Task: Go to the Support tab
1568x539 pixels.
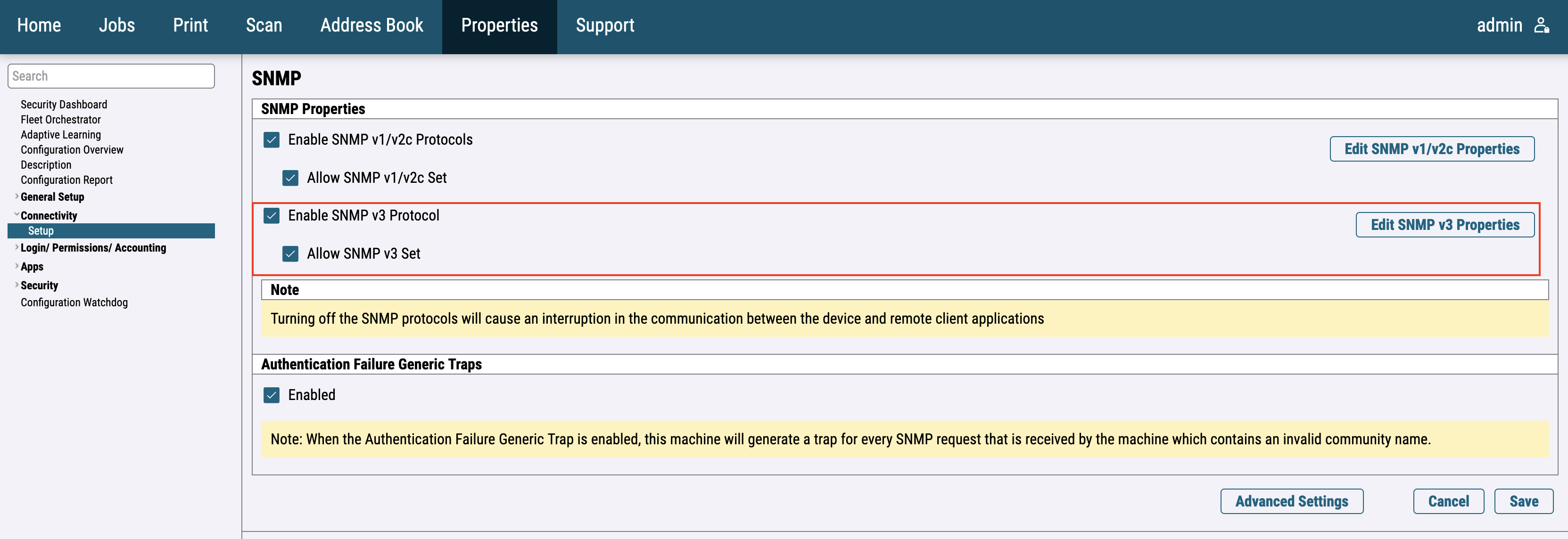Action: (x=604, y=25)
